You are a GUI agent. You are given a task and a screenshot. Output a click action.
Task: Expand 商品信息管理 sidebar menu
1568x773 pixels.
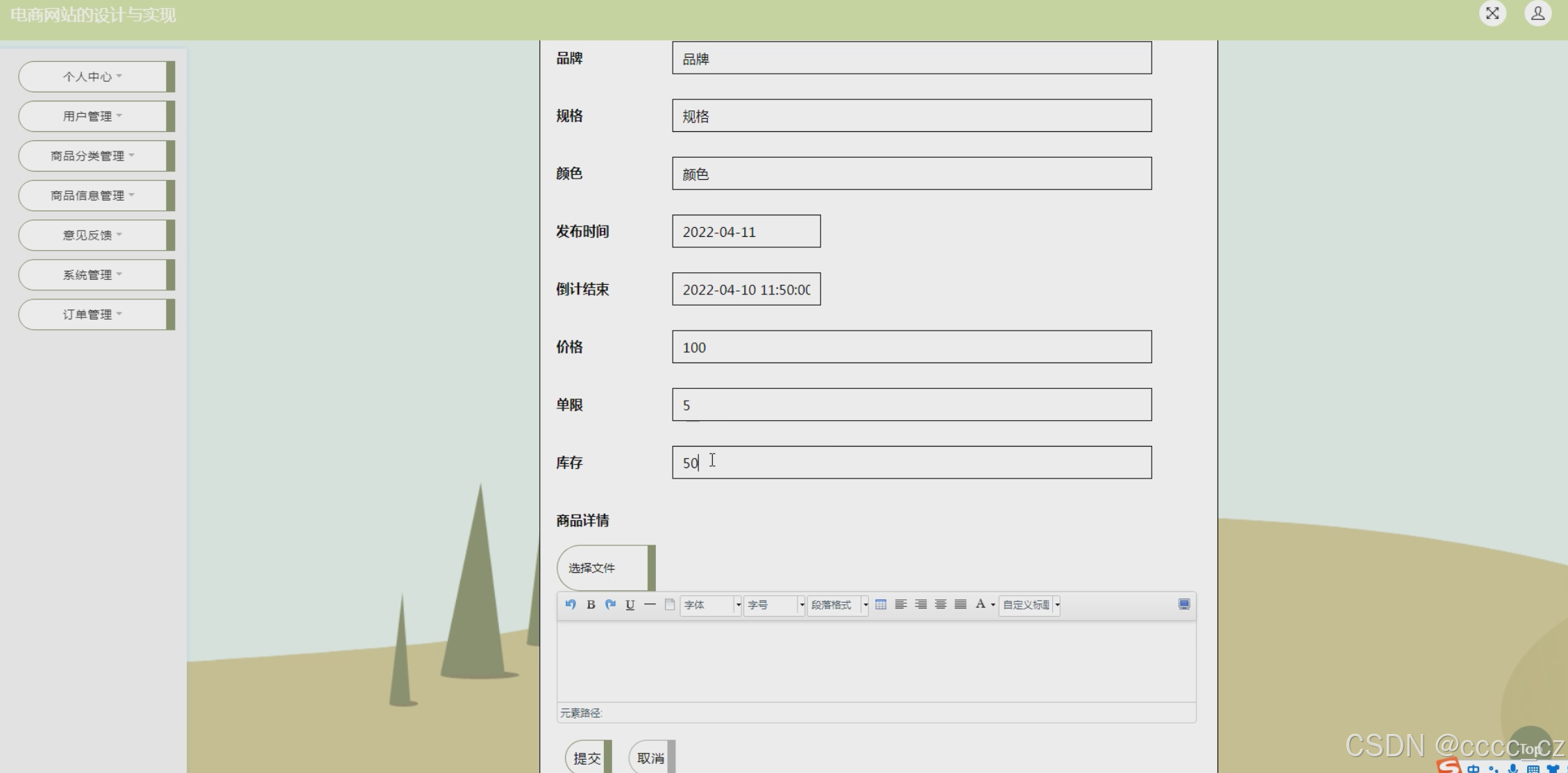(93, 196)
